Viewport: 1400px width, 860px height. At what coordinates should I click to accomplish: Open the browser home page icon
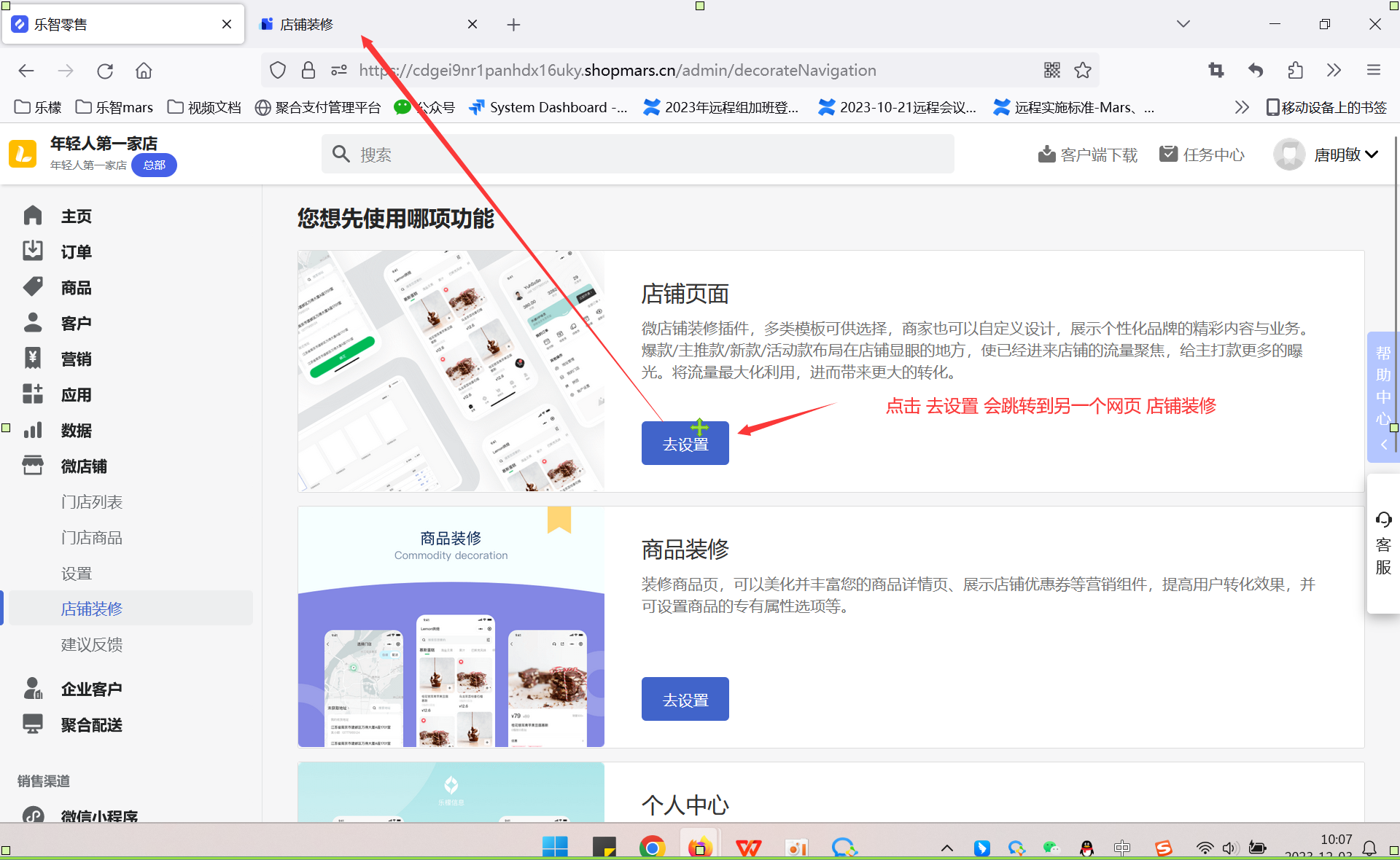(144, 71)
